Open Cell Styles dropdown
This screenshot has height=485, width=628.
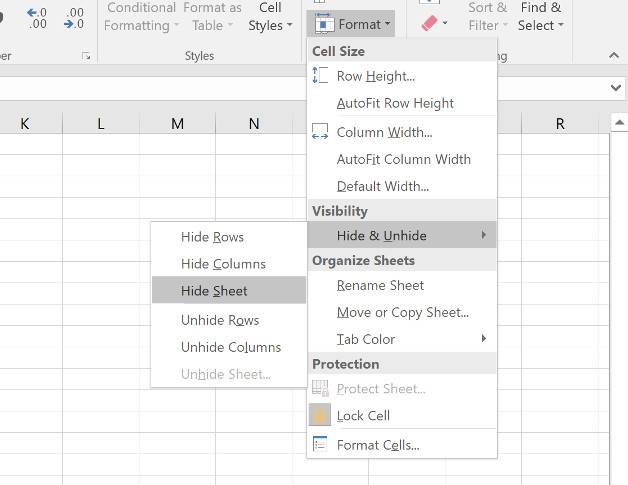point(270,17)
